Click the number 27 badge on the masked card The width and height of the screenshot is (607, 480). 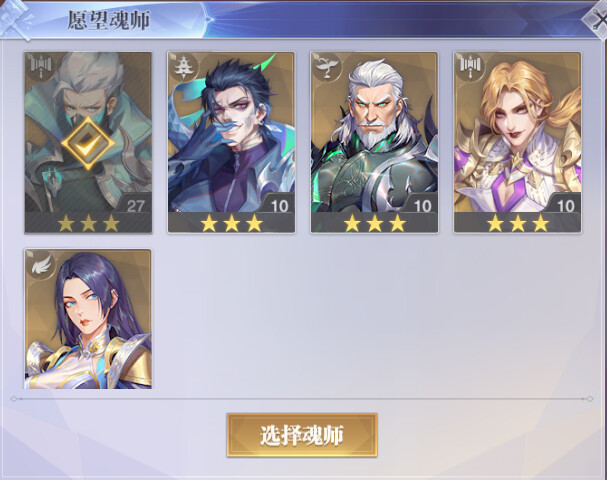[x=135, y=206]
